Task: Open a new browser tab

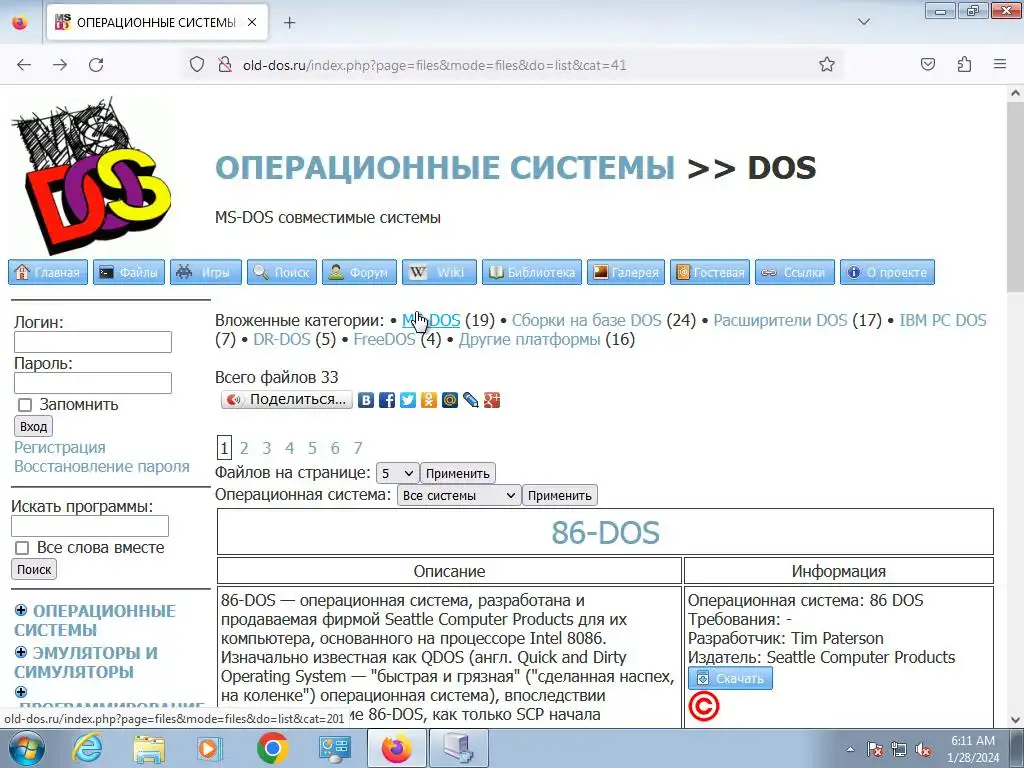Action: (x=289, y=23)
